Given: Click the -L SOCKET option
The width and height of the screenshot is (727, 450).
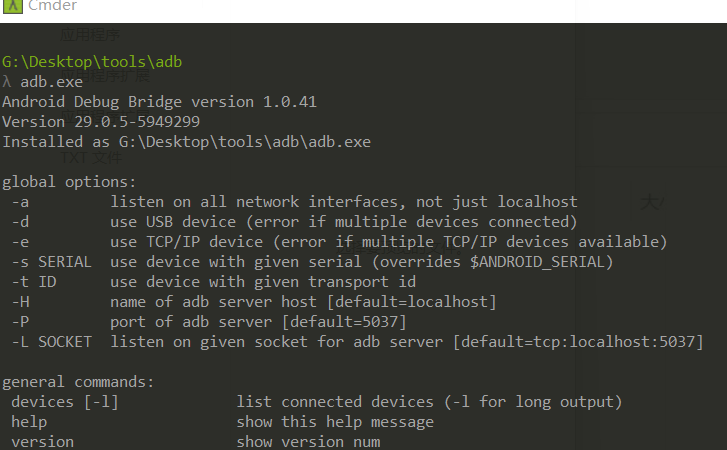Looking at the screenshot, I should [x=52, y=342].
